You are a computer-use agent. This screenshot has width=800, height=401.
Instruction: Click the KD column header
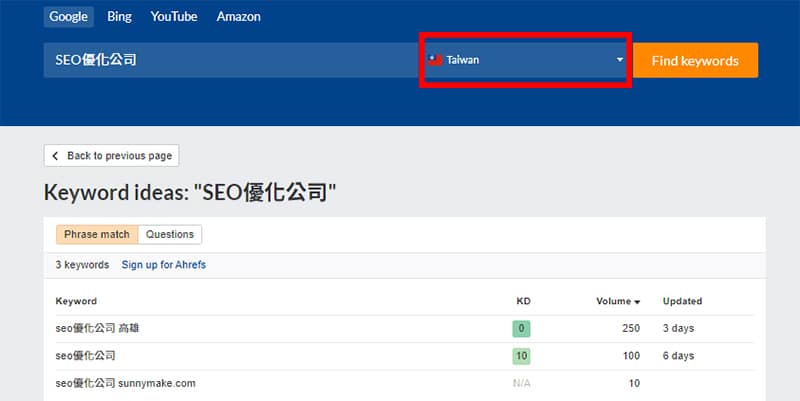click(x=522, y=301)
